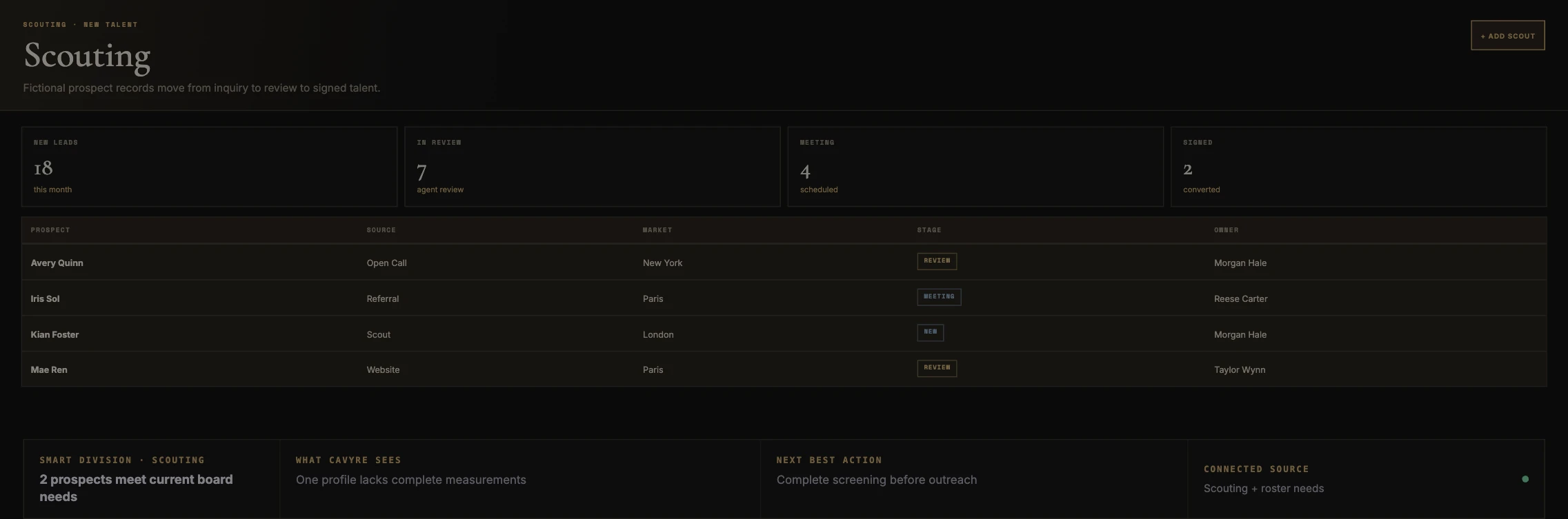This screenshot has width=1568, height=519.
Task: Open prospect Kian Foster
Action: (x=54, y=334)
